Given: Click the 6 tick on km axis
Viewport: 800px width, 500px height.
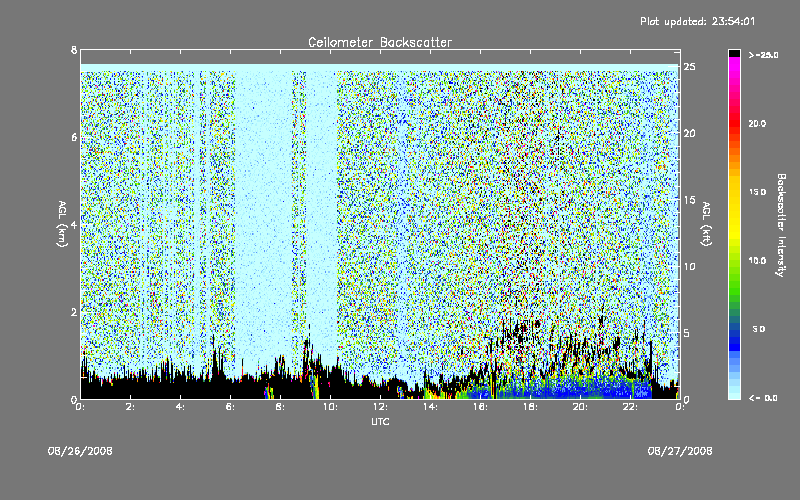Looking at the screenshot, I should tap(74, 137).
